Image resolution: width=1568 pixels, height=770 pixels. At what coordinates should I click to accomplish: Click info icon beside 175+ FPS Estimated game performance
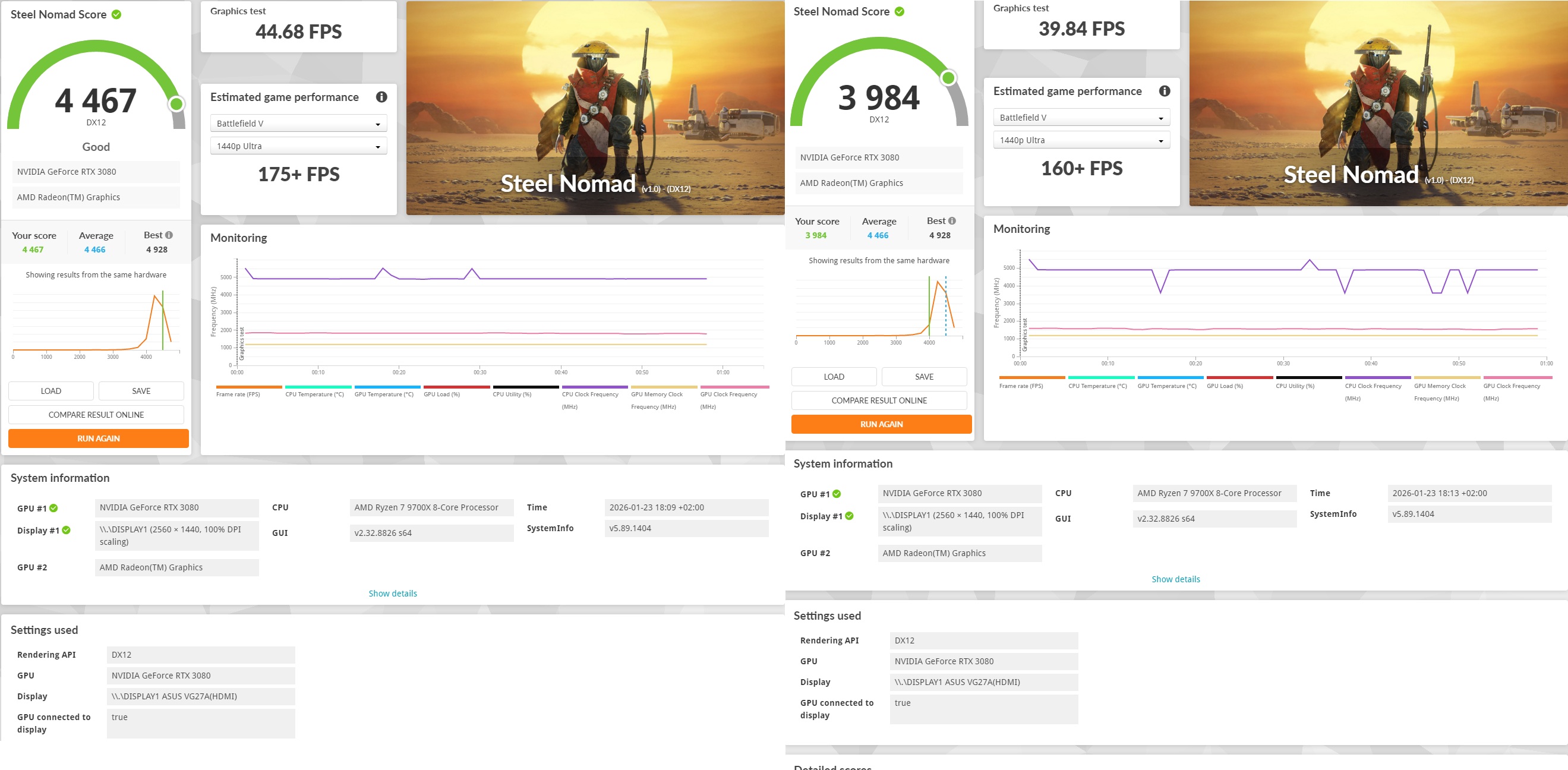(x=381, y=97)
